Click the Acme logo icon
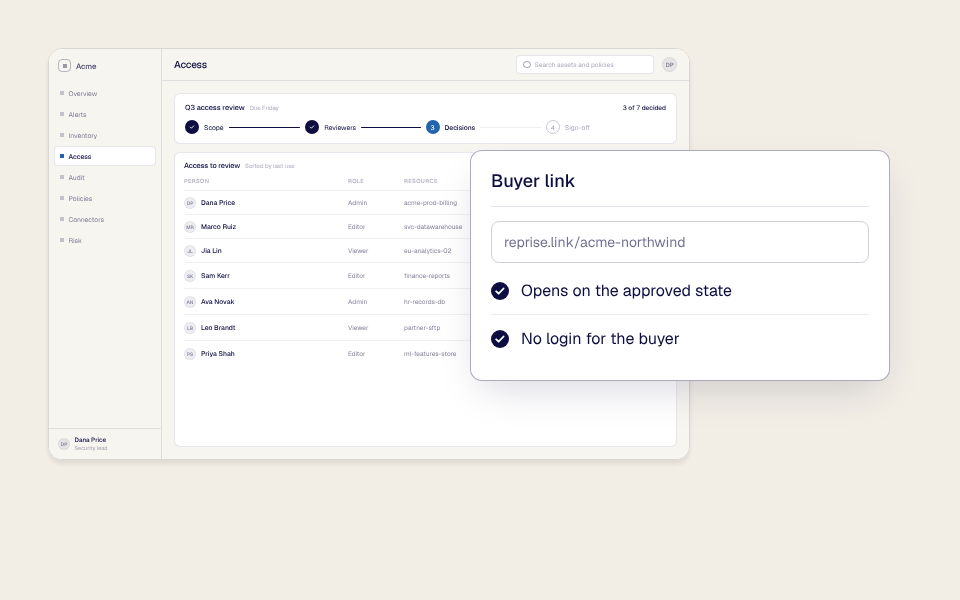Screen dimensions: 960x600 tap(64, 66)
